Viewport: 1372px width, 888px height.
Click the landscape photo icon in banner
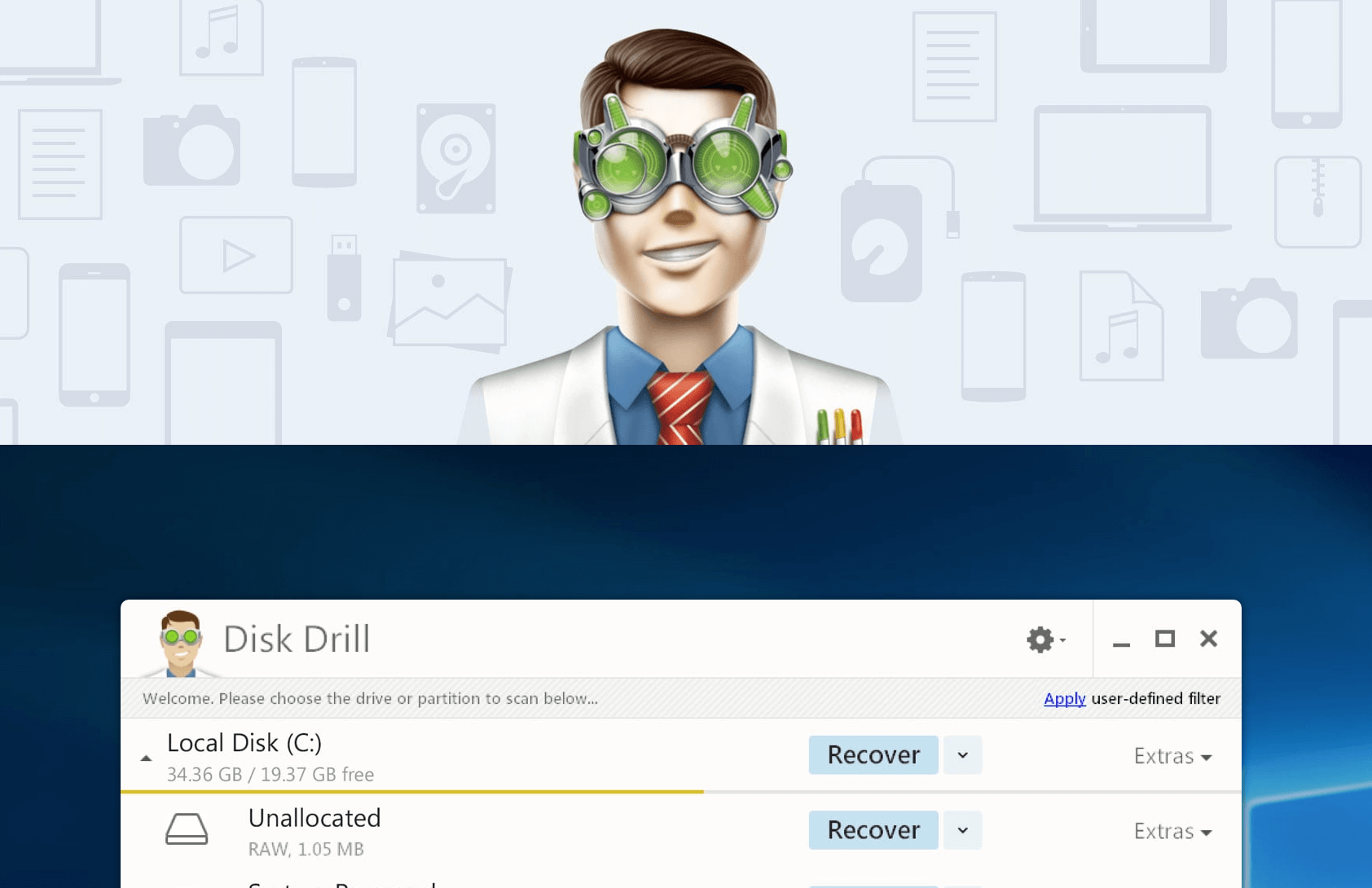pyautogui.click(x=450, y=301)
